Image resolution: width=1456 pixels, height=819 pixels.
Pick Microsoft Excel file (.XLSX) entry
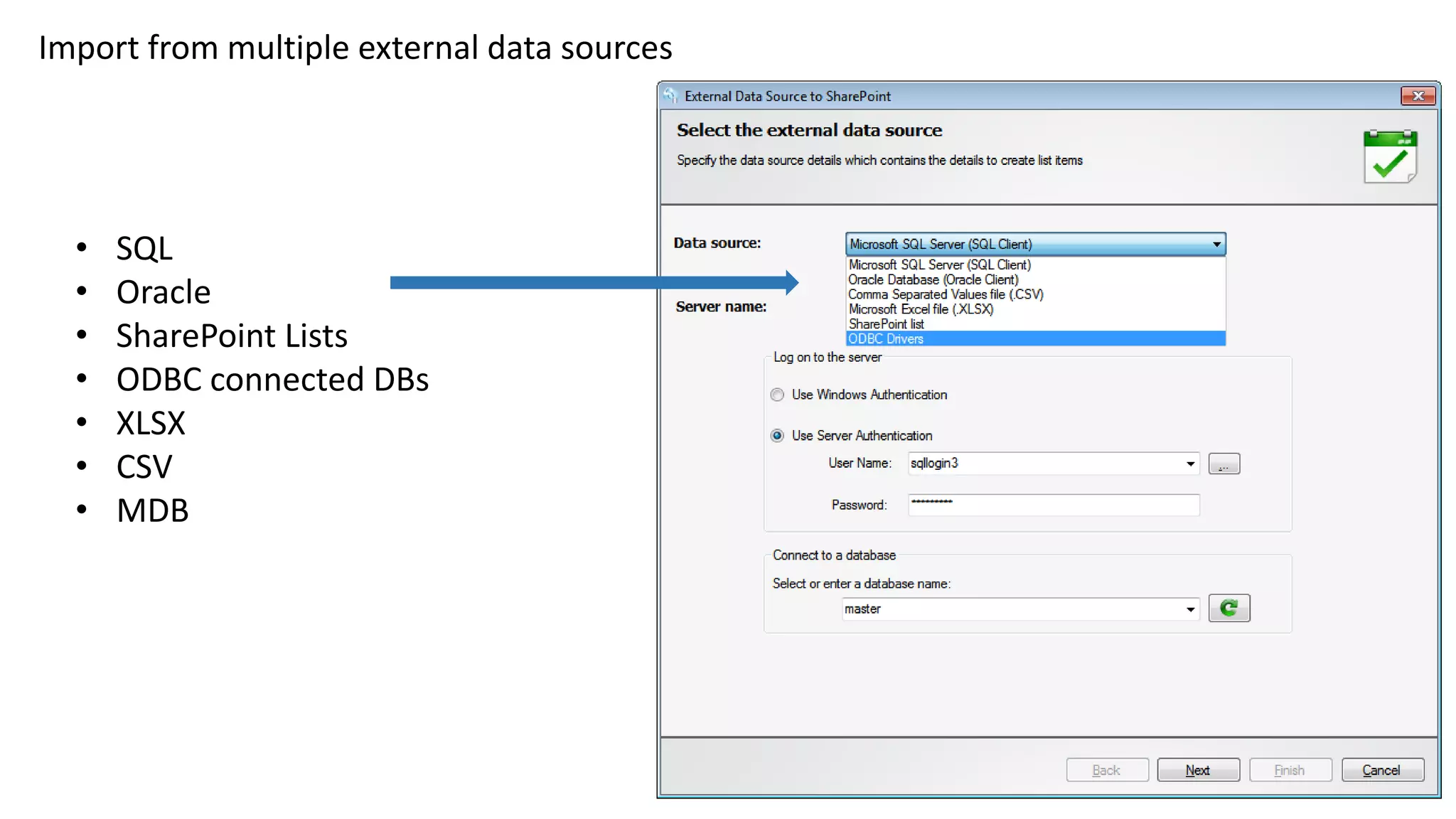[x=921, y=309]
